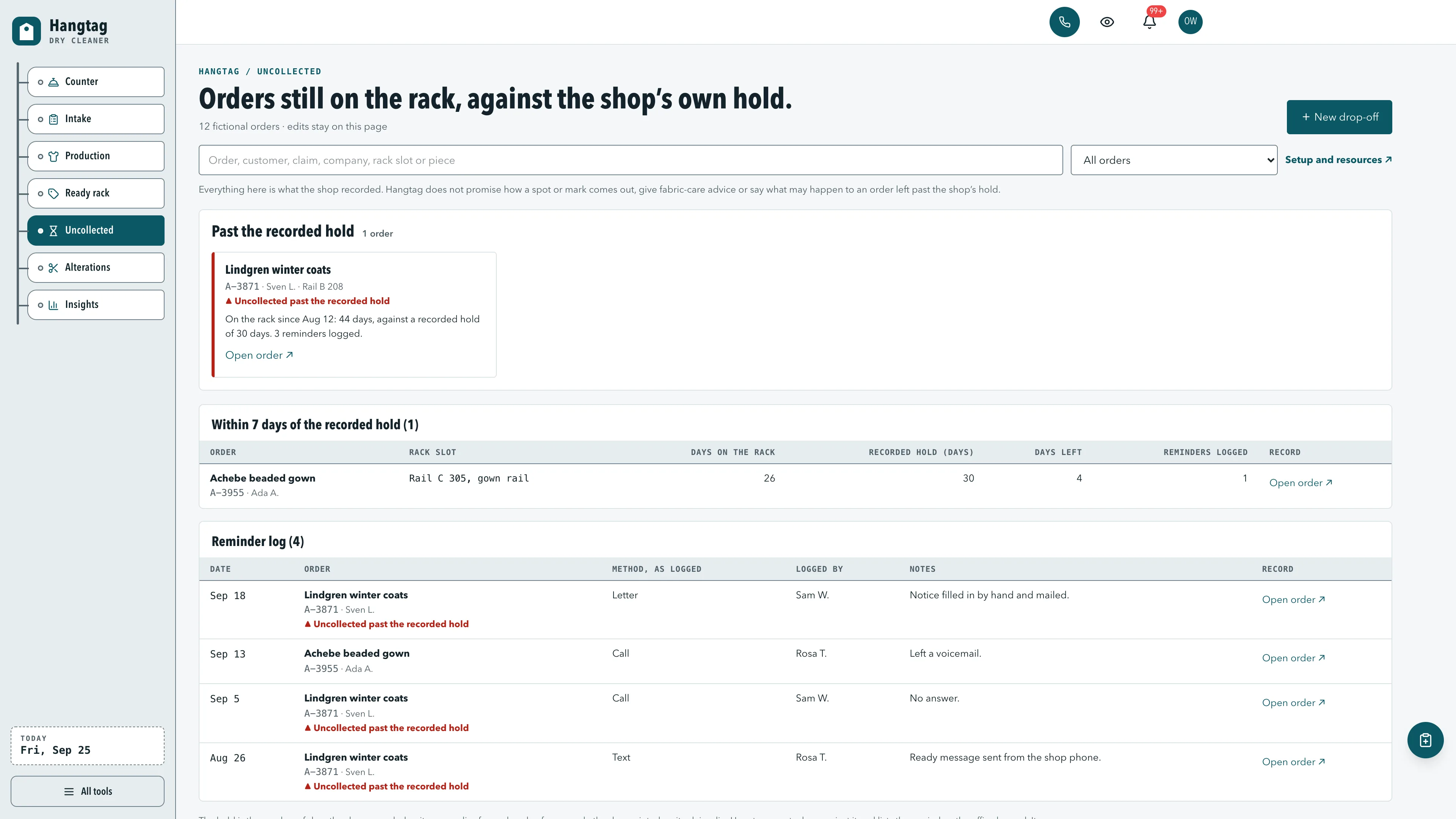Viewport: 1456px width, 819px height.
Task: Open Insights in sidebar
Action: click(x=96, y=305)
